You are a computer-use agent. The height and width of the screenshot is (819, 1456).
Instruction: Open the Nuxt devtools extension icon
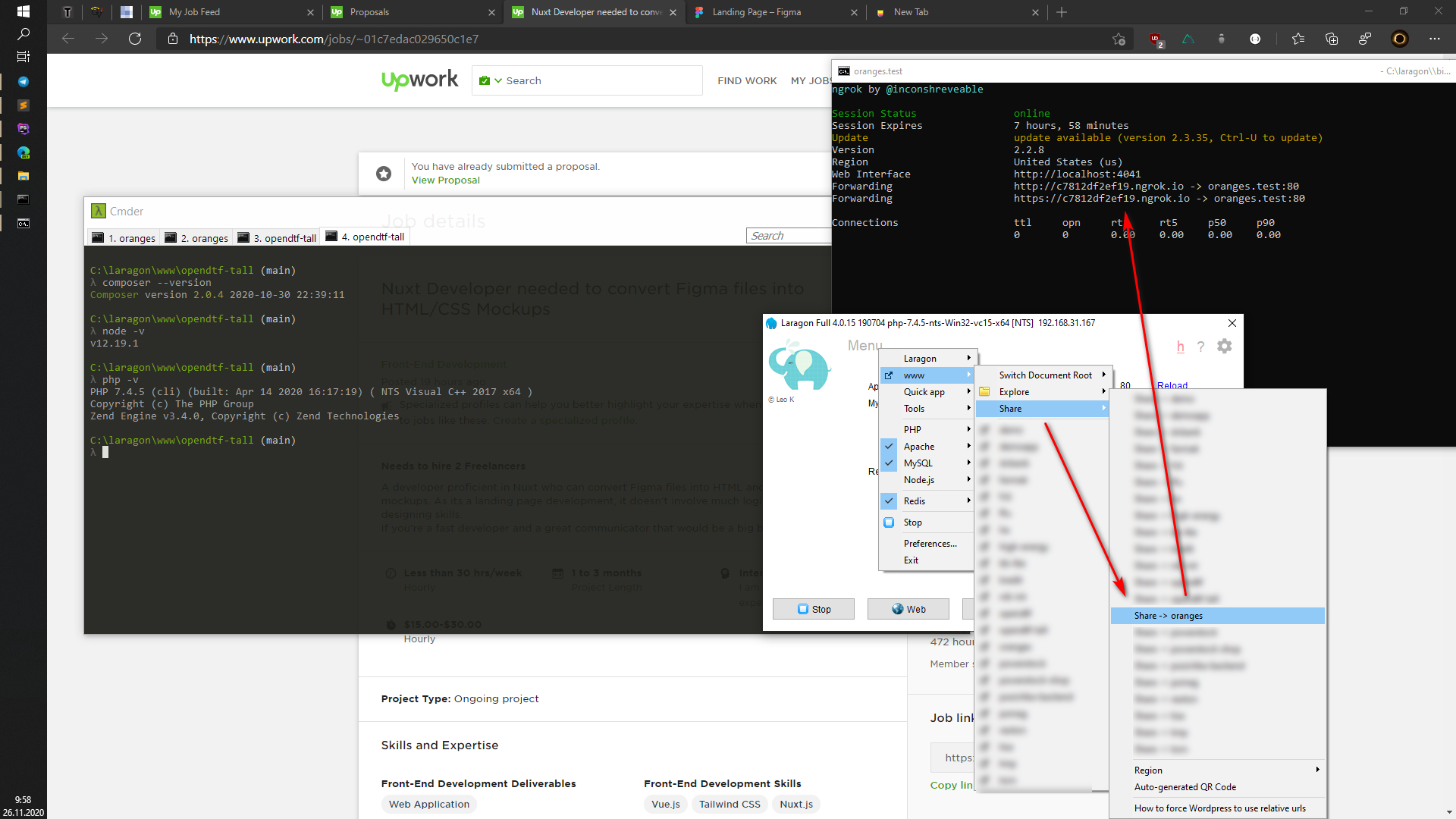point(1188,39)
